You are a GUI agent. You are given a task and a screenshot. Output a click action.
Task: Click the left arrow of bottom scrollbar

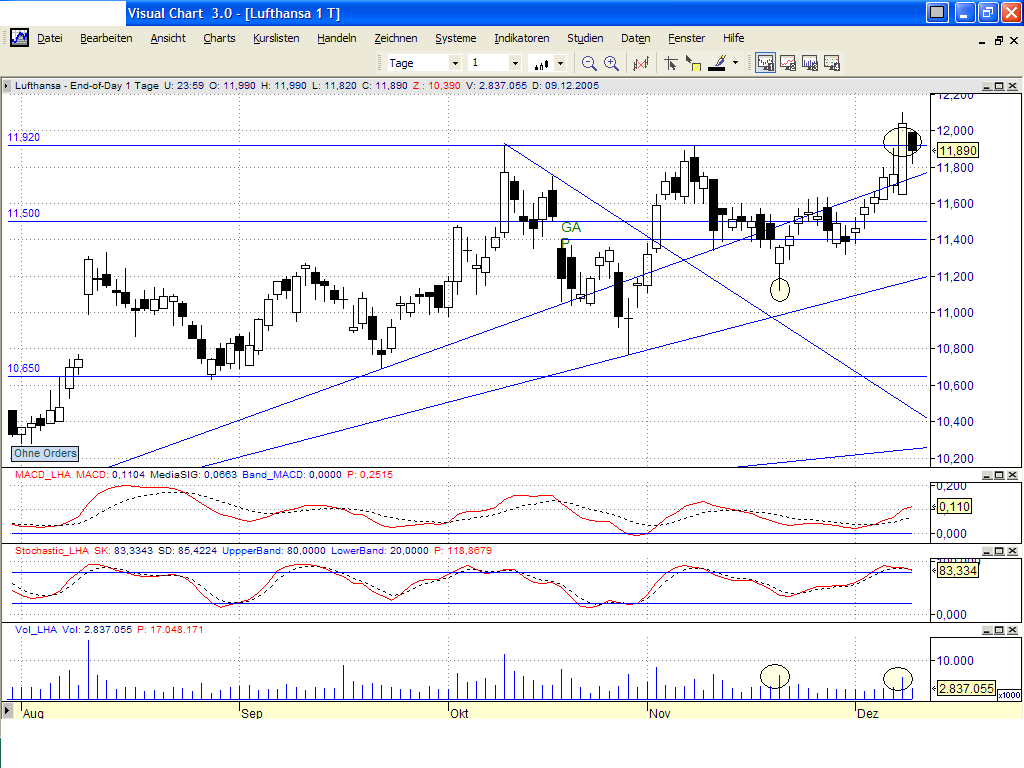pos(8,712)
